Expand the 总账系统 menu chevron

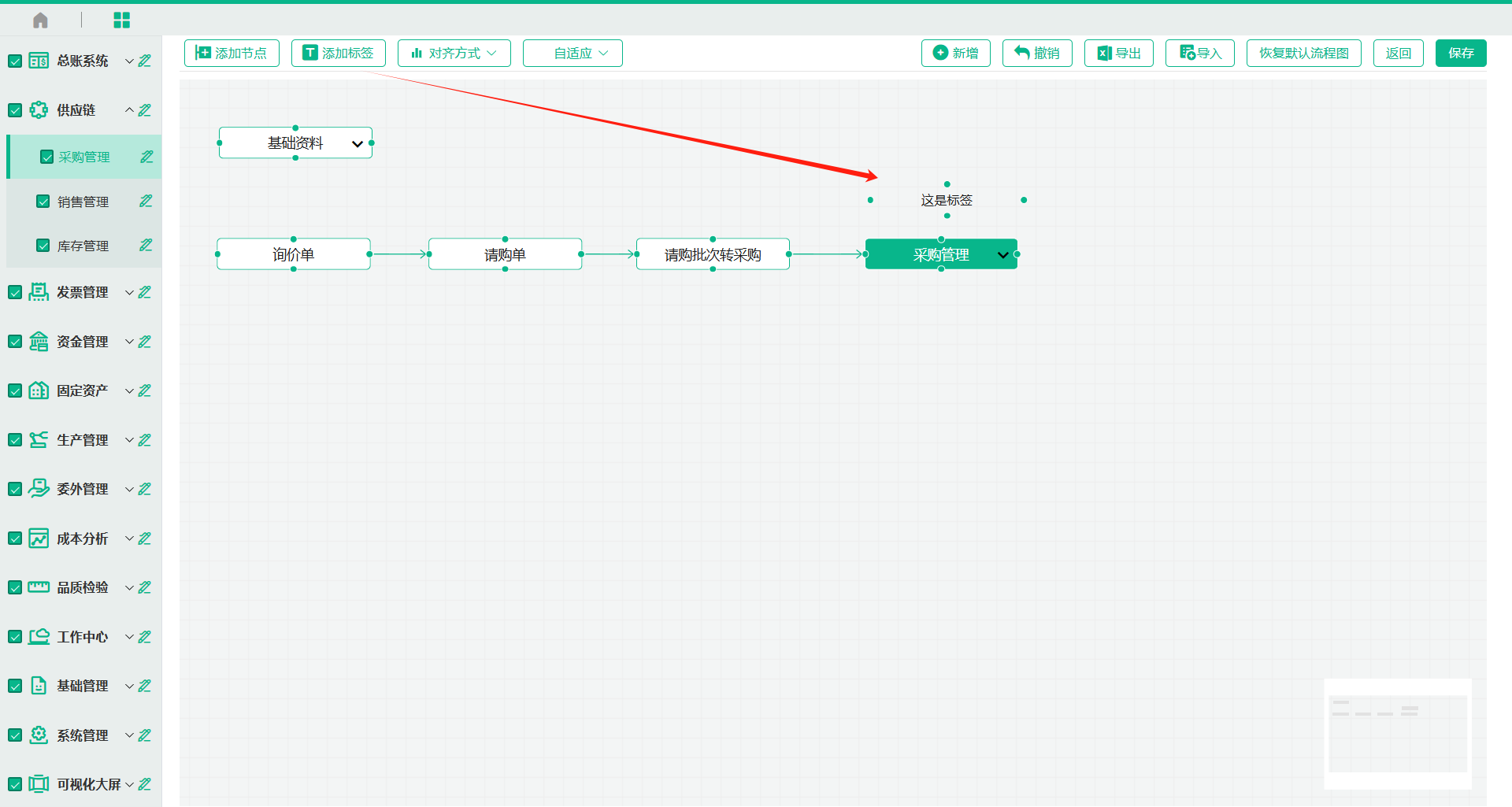pyautogui.click(x=129, y=61)
